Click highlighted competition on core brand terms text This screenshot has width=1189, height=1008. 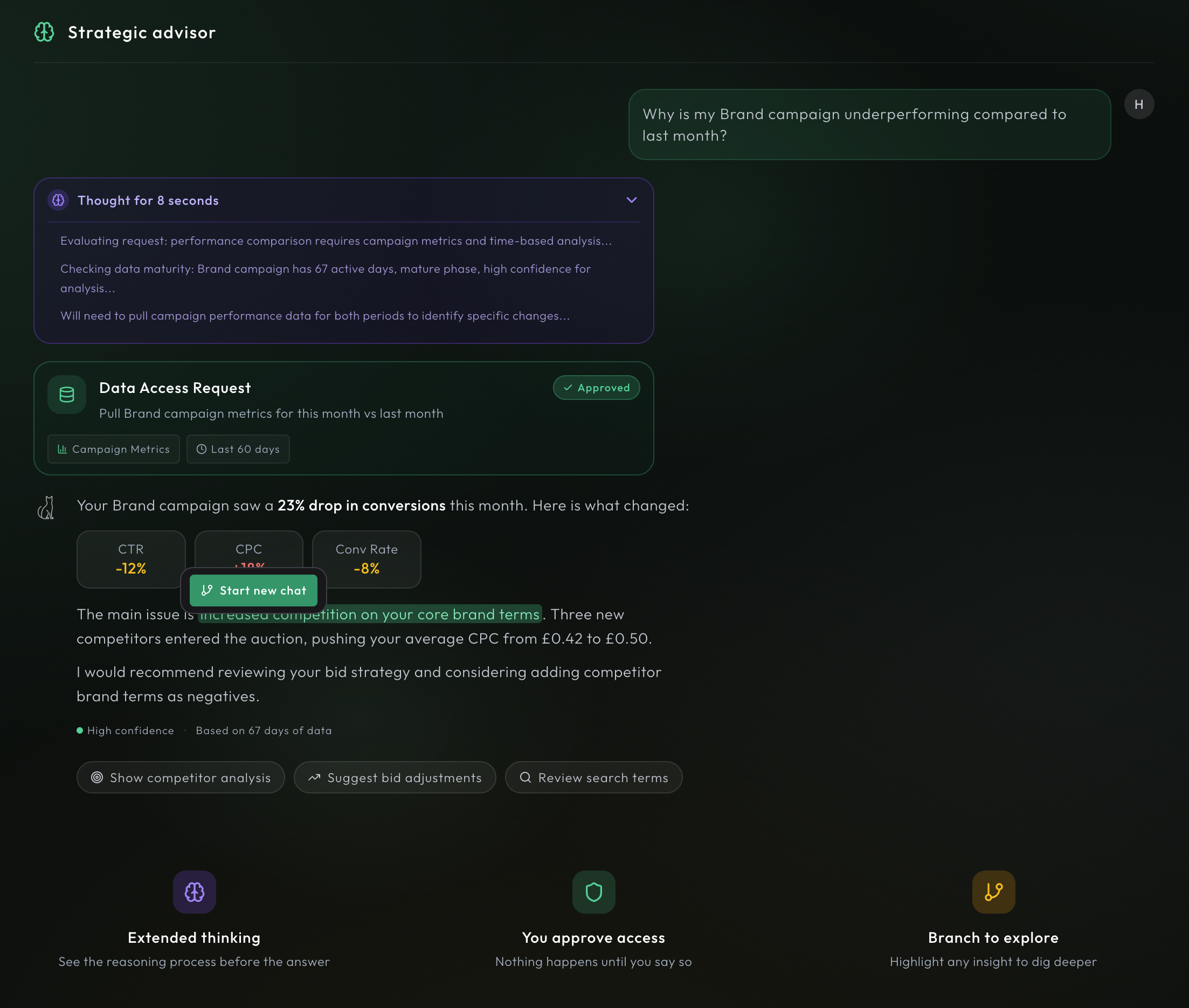click(x=434, y=615)
